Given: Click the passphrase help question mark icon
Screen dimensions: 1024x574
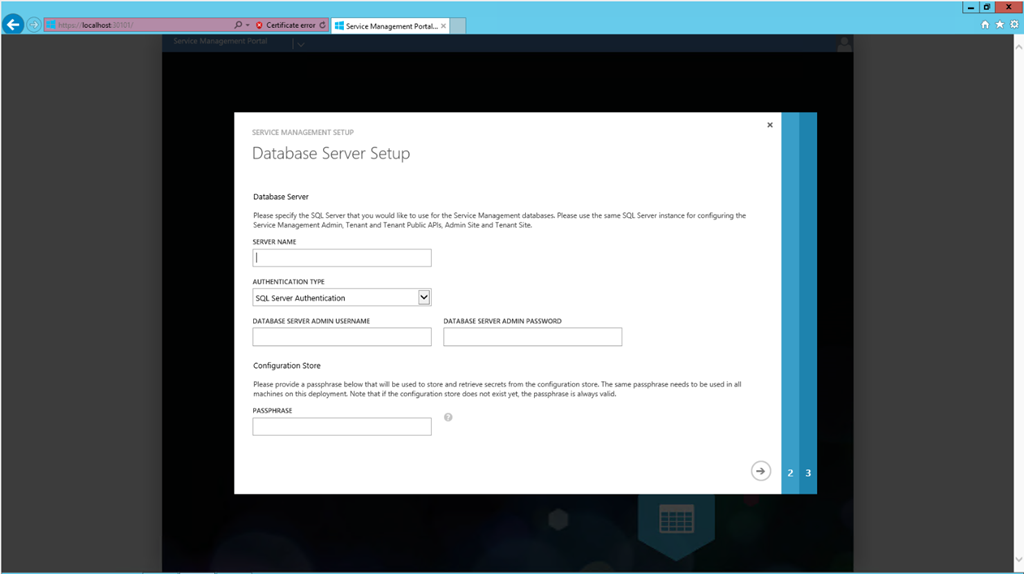Looking at the screenshot, I should point(448,417).
